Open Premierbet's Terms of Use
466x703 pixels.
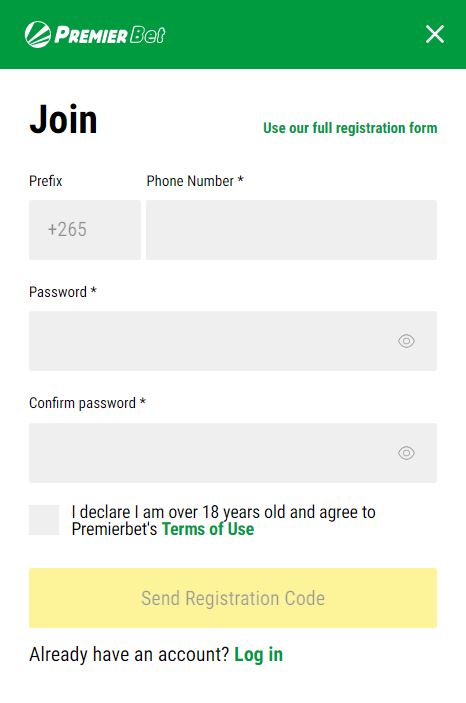click(208, 529)
